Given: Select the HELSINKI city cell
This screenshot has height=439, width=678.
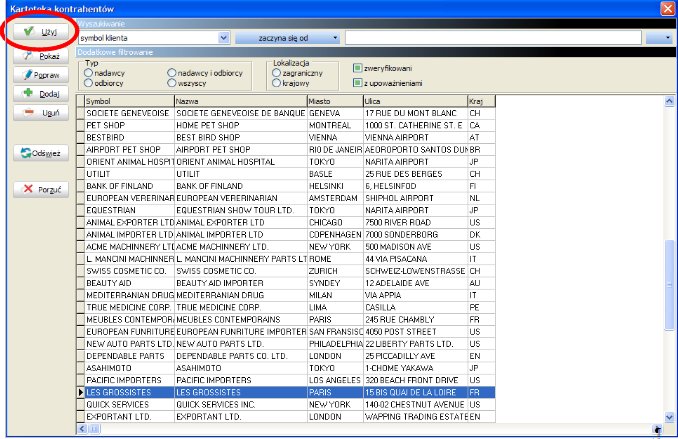Looking at the screenshot, I should coord(335,186).
